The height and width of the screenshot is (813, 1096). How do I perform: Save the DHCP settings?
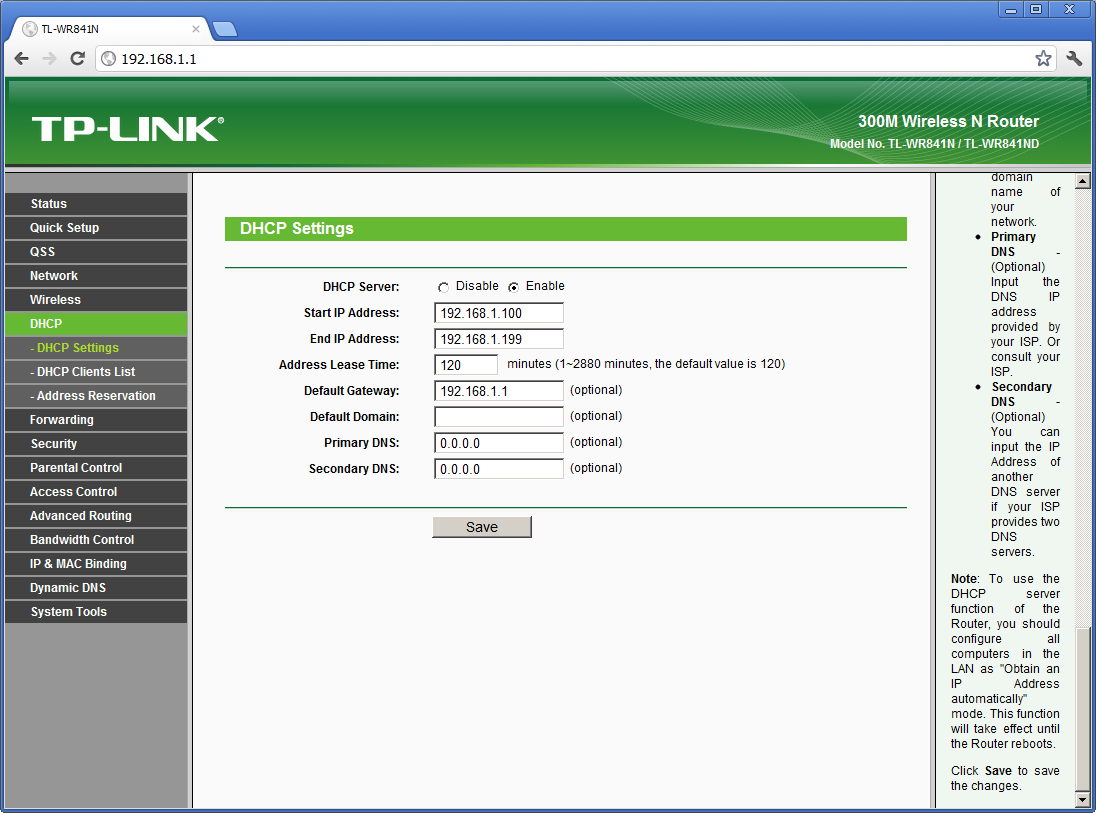(482, 527)
